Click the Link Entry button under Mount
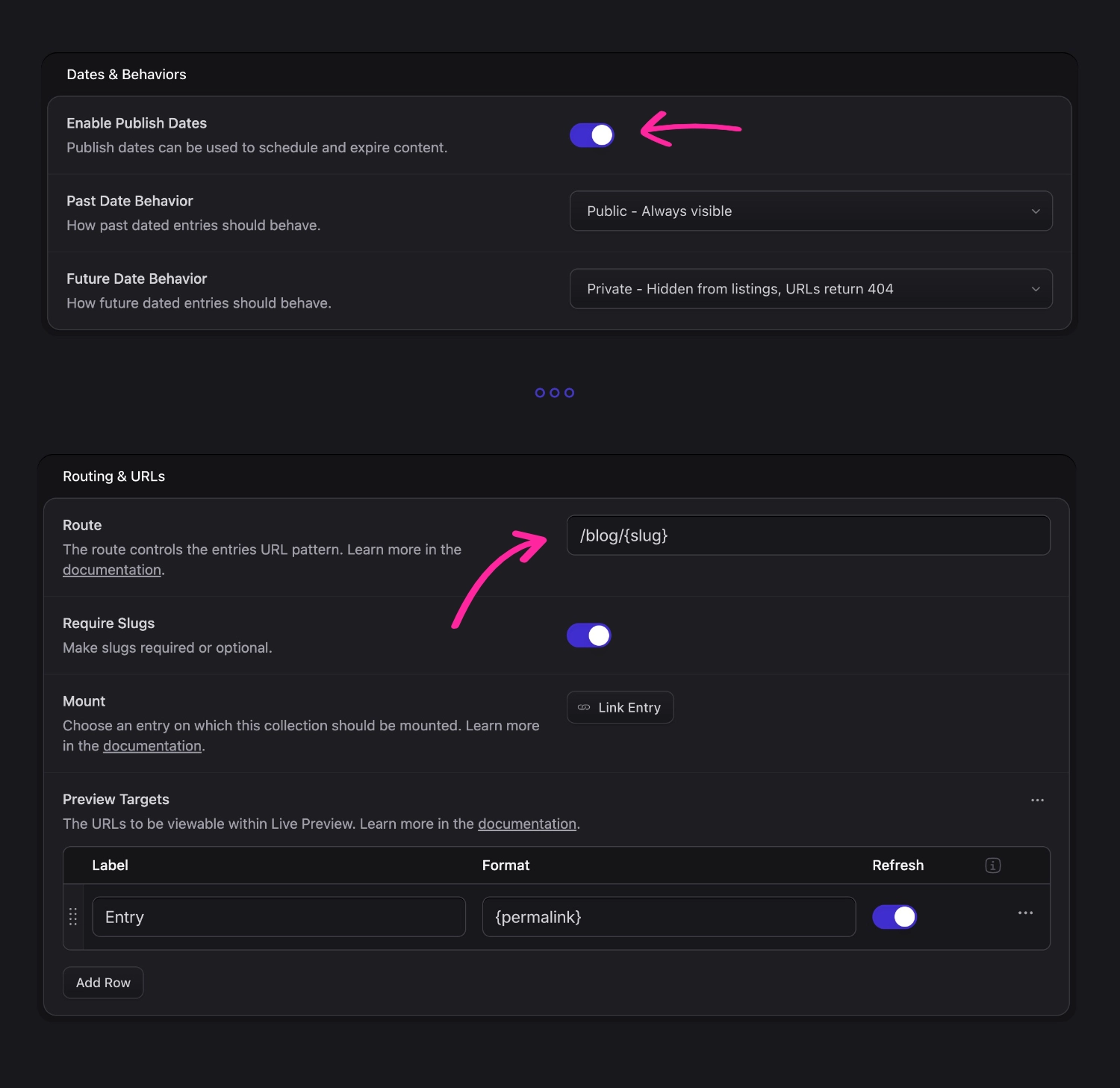The width and height of the screenshot is (1120, 1088). coord(620,707)
